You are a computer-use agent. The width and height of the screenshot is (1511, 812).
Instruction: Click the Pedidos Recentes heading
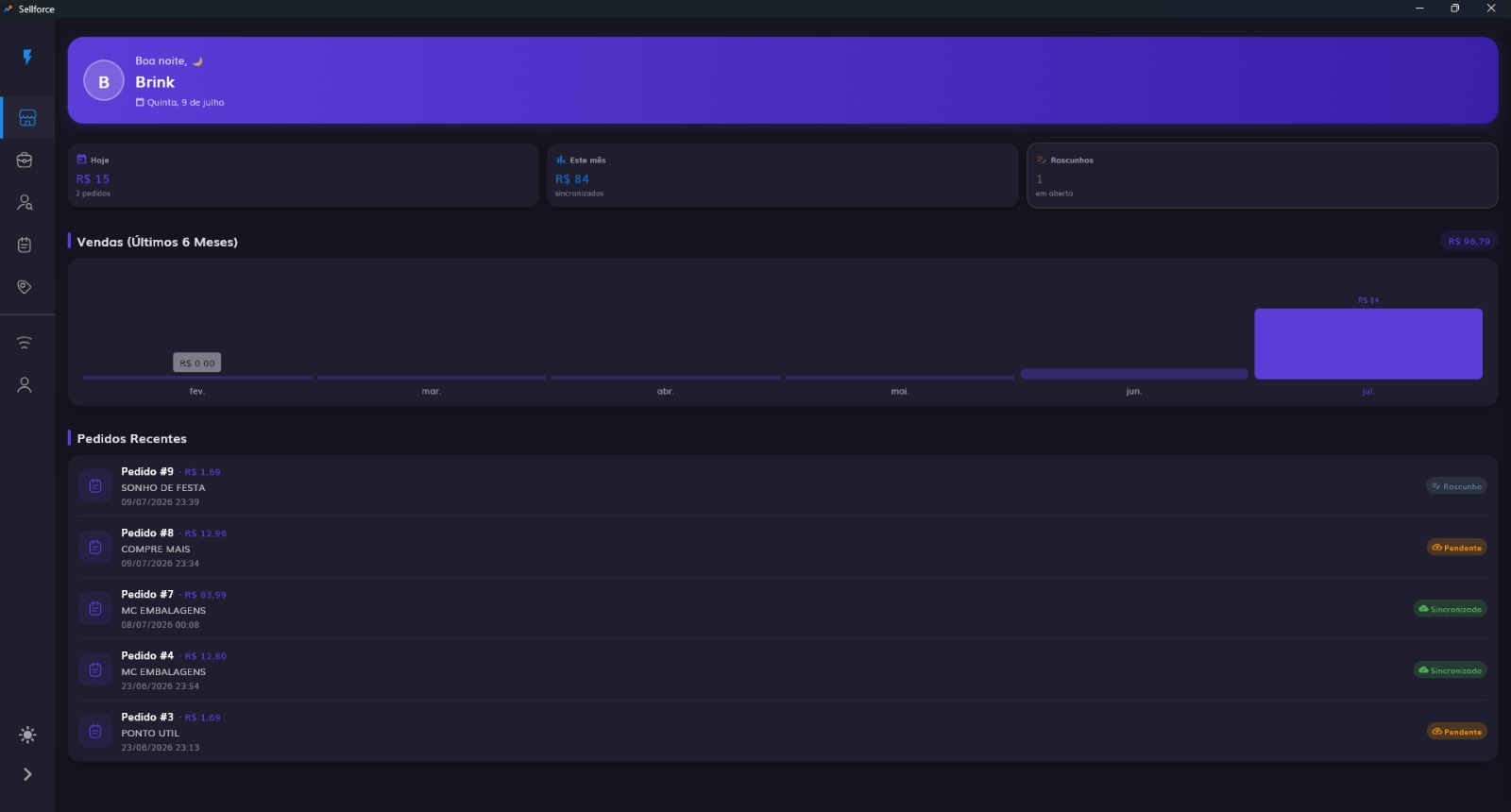132,439
